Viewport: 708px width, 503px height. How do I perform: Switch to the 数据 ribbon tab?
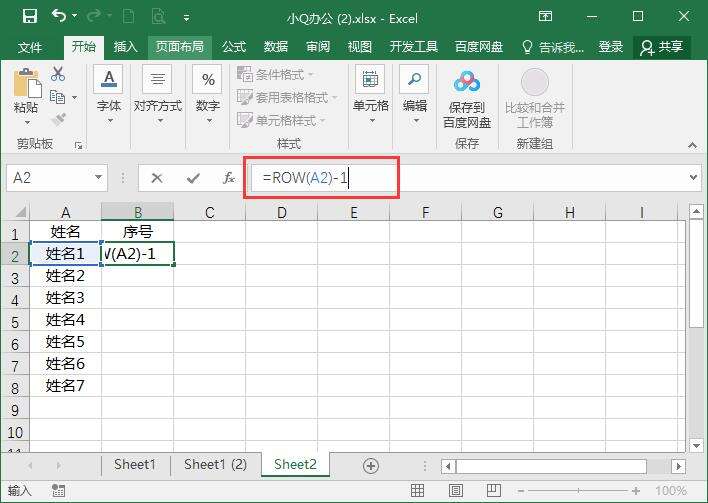click(x=276, y=47)
